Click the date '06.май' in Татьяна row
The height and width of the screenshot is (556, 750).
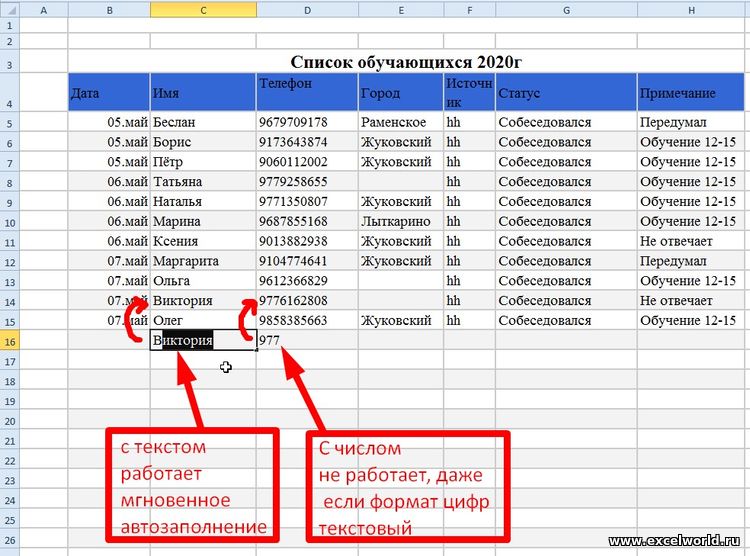tap(109, 182)
